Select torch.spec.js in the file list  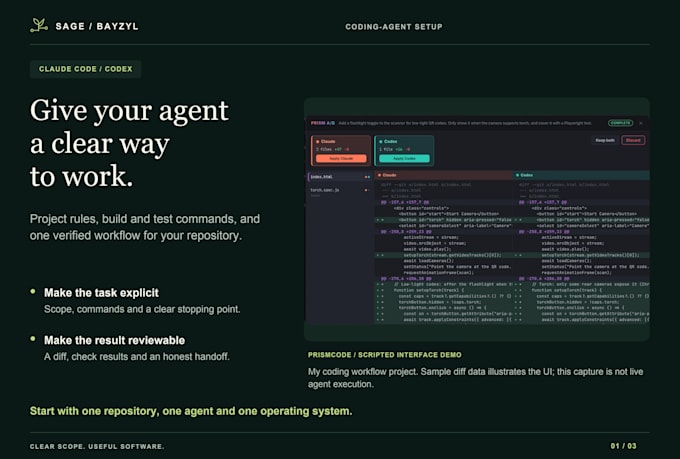[x=340, y=190]
